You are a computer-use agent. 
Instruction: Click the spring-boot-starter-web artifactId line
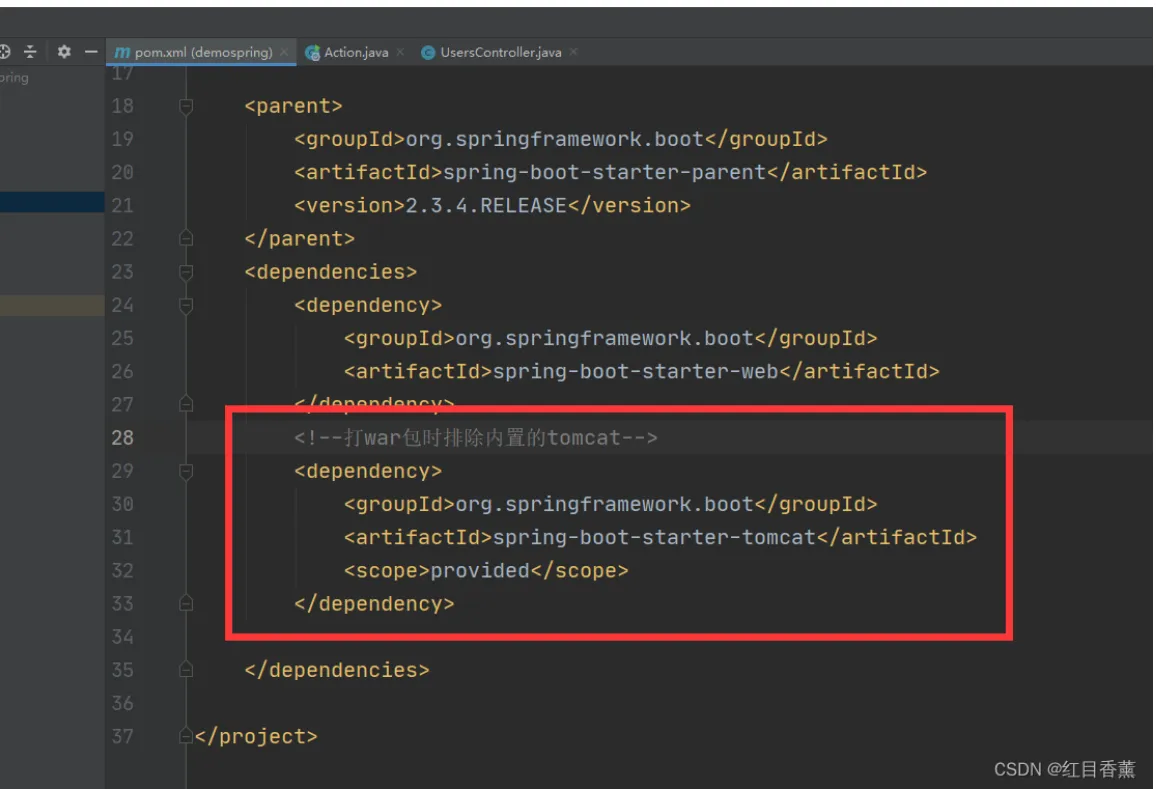[x=641, y=372]
